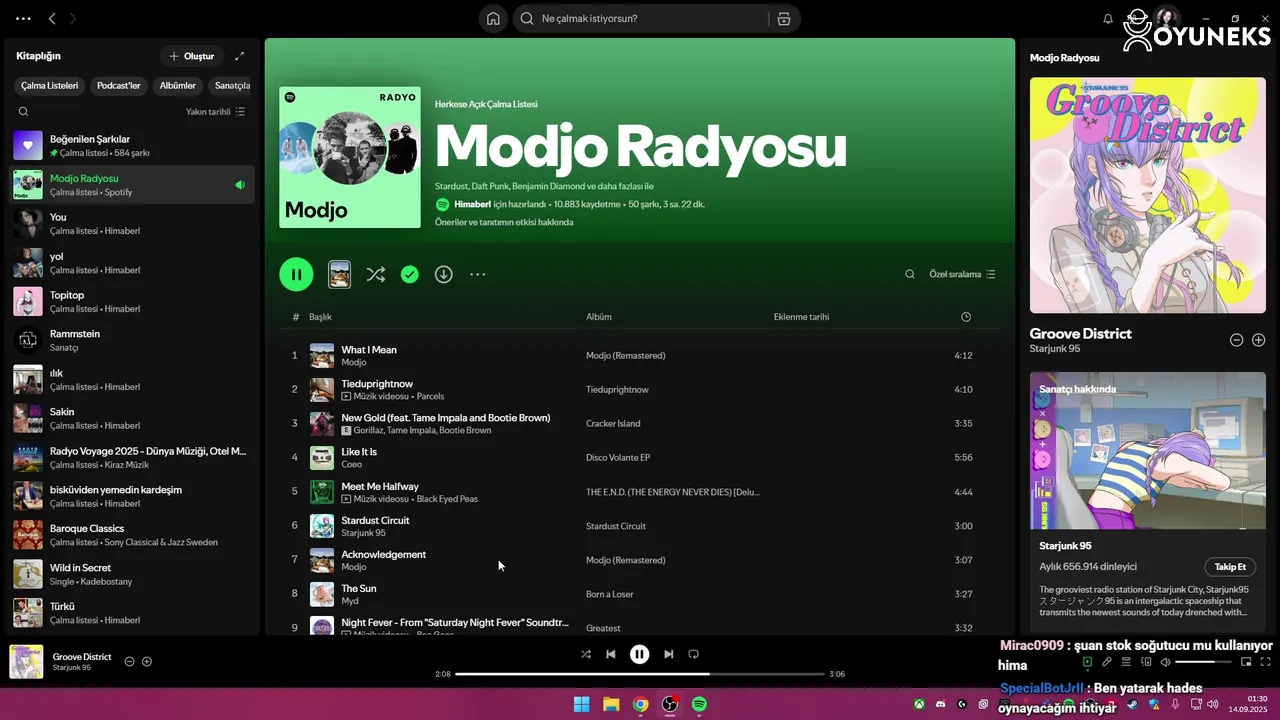This screenshot has height=720, width=1280.
Task: Open the notifications bell
Action: [1108, 19]
